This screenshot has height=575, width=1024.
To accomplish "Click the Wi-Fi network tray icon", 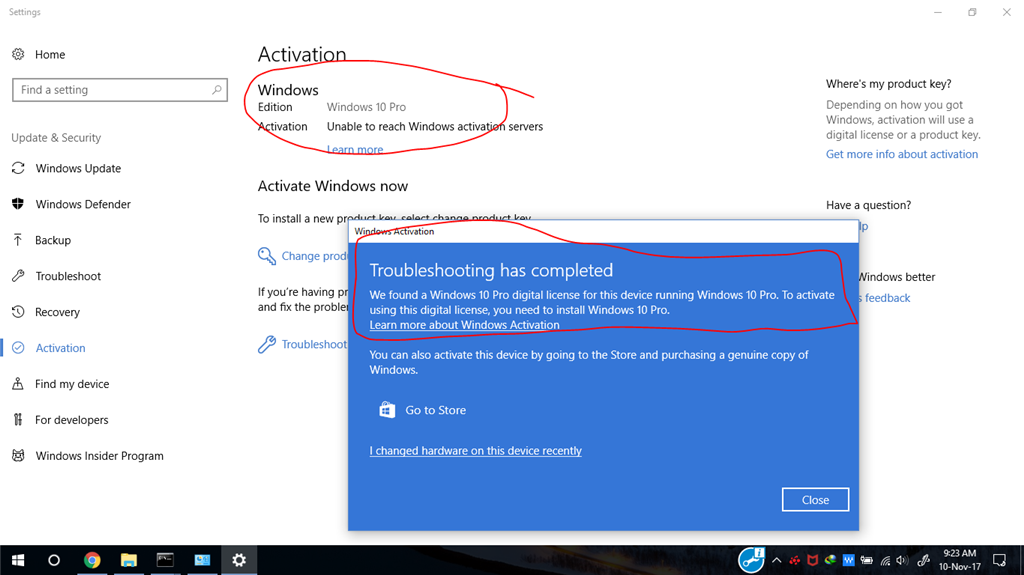I will pyautogui.click(x=886, y=560).
